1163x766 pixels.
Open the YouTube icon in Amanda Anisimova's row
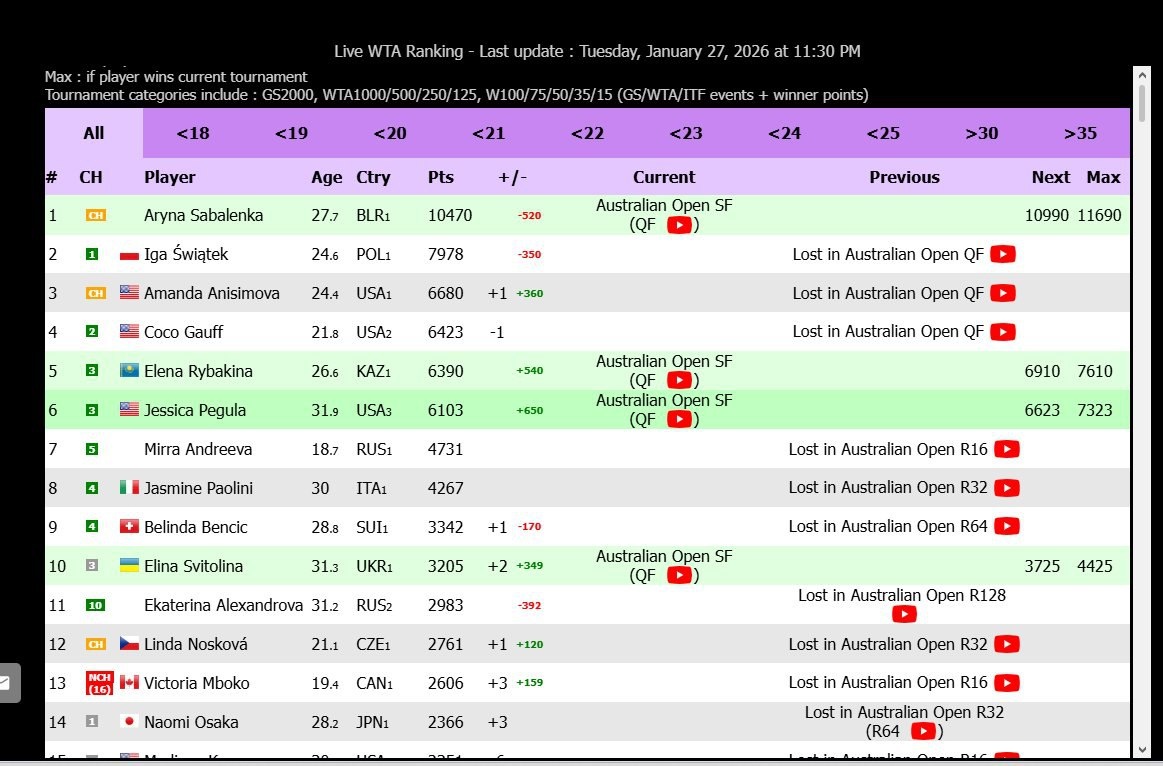[1003, 293]
